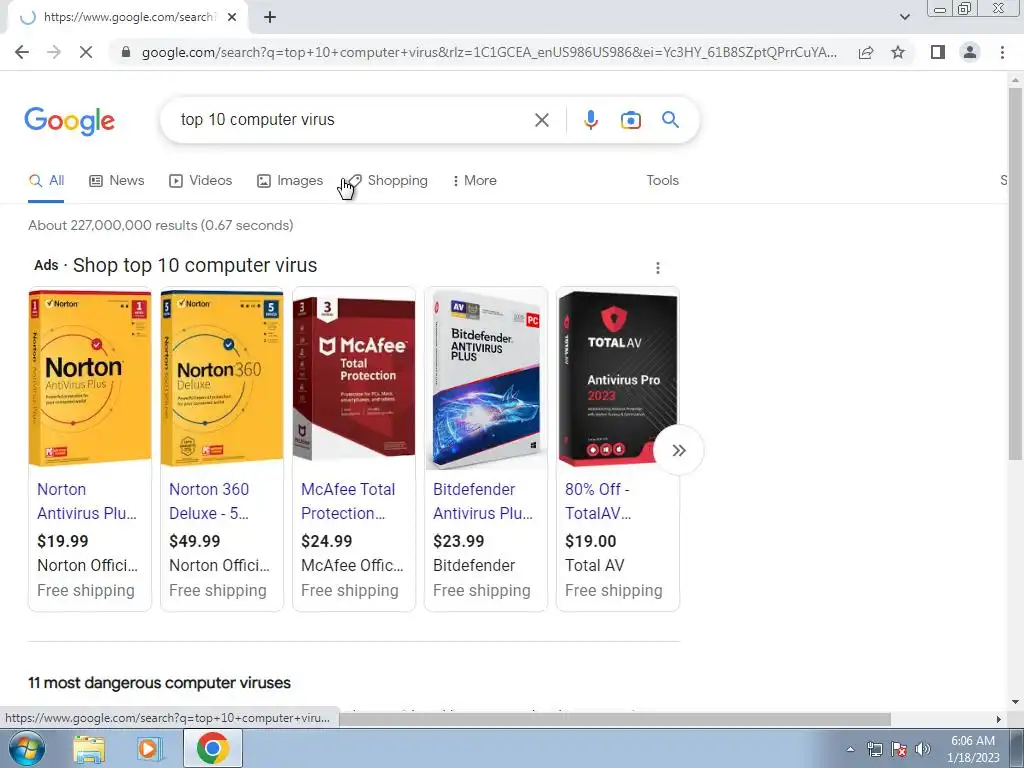The height and width of the screenshot is (768, 1024).
Task: Open TotalAV Antivirus Pro product image
Action: [618, 379]
